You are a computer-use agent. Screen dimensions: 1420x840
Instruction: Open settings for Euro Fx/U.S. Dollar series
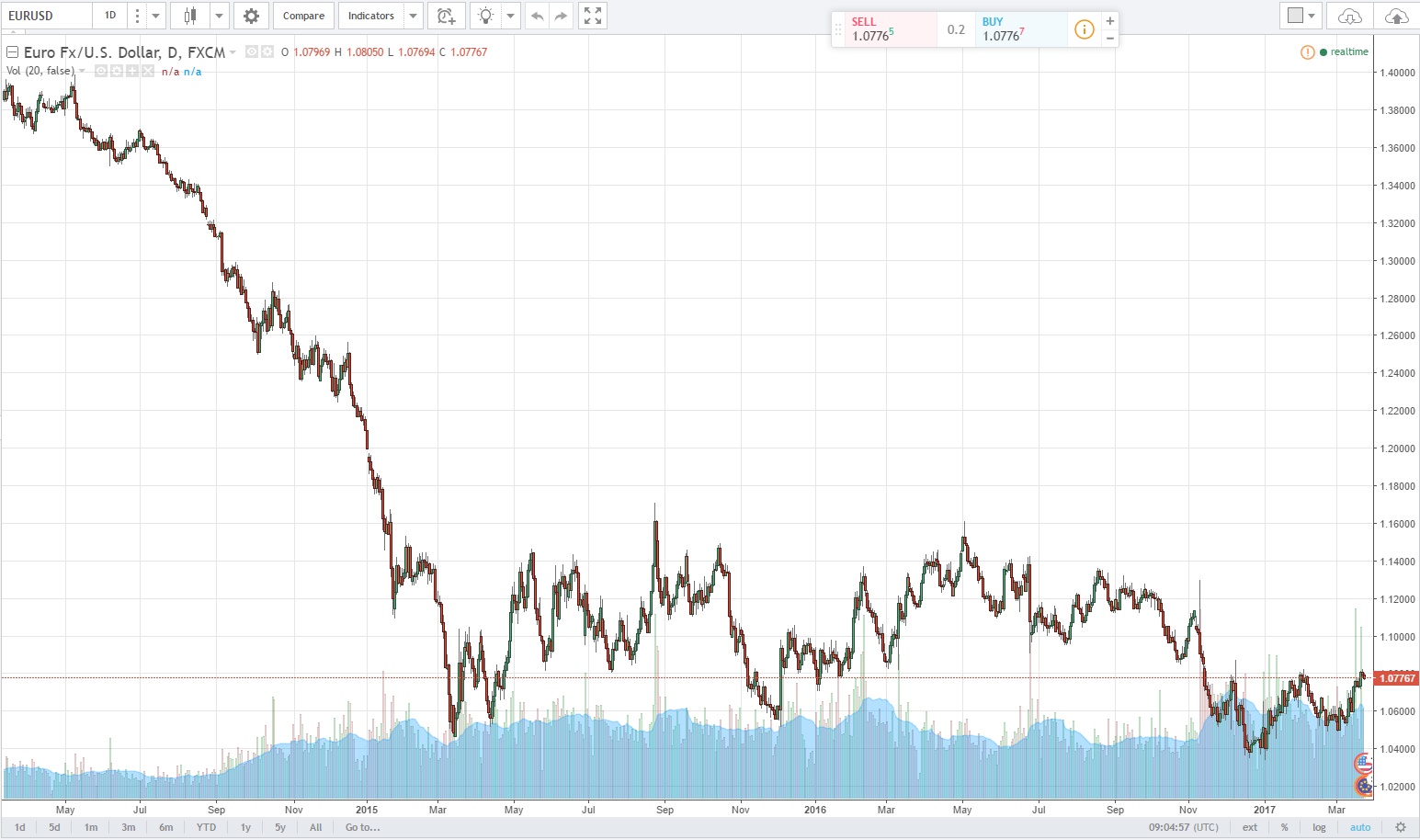pyautogui.click(x=267, y=52)
